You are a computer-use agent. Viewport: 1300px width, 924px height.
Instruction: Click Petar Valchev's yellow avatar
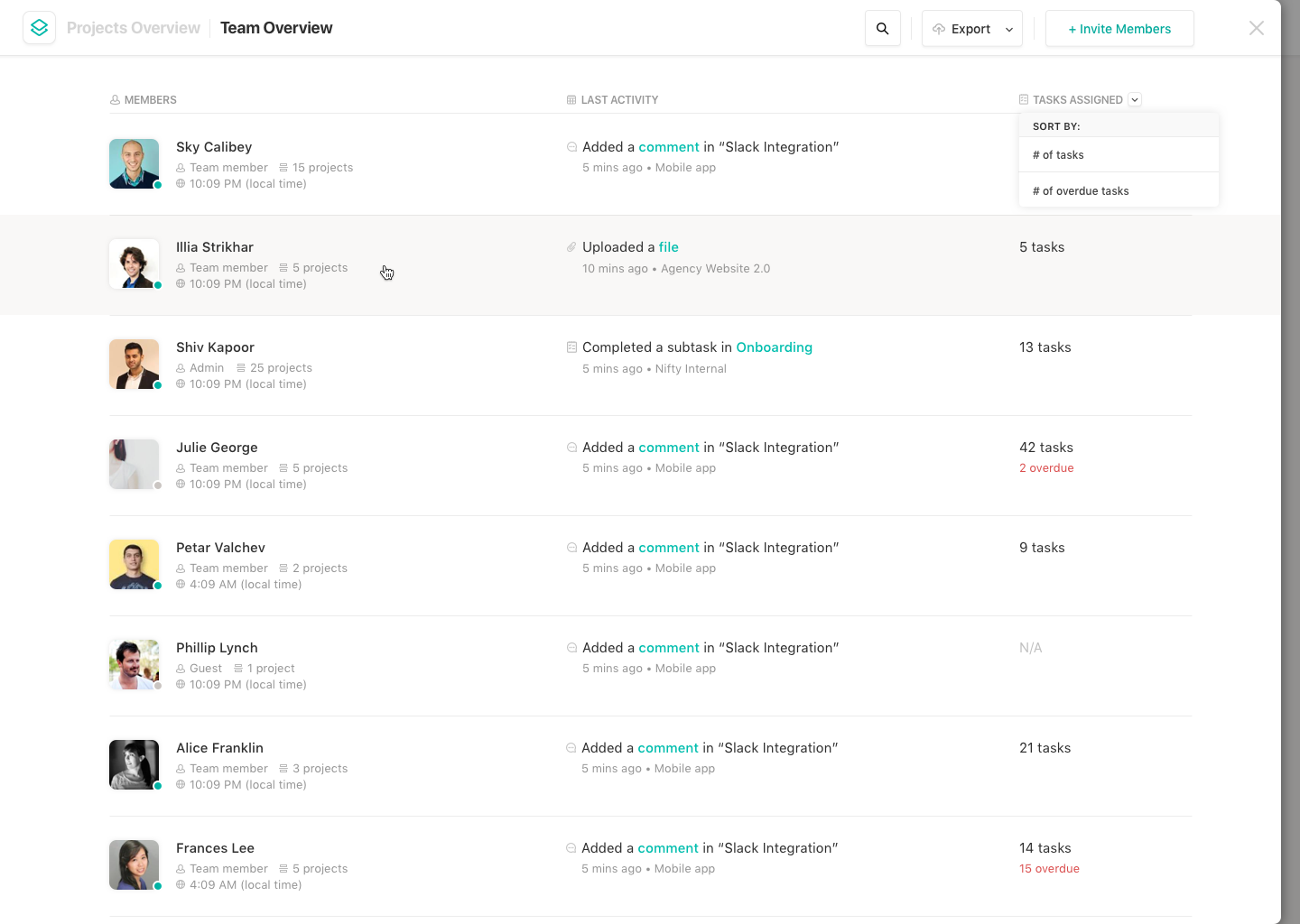(x=135, y=565)
